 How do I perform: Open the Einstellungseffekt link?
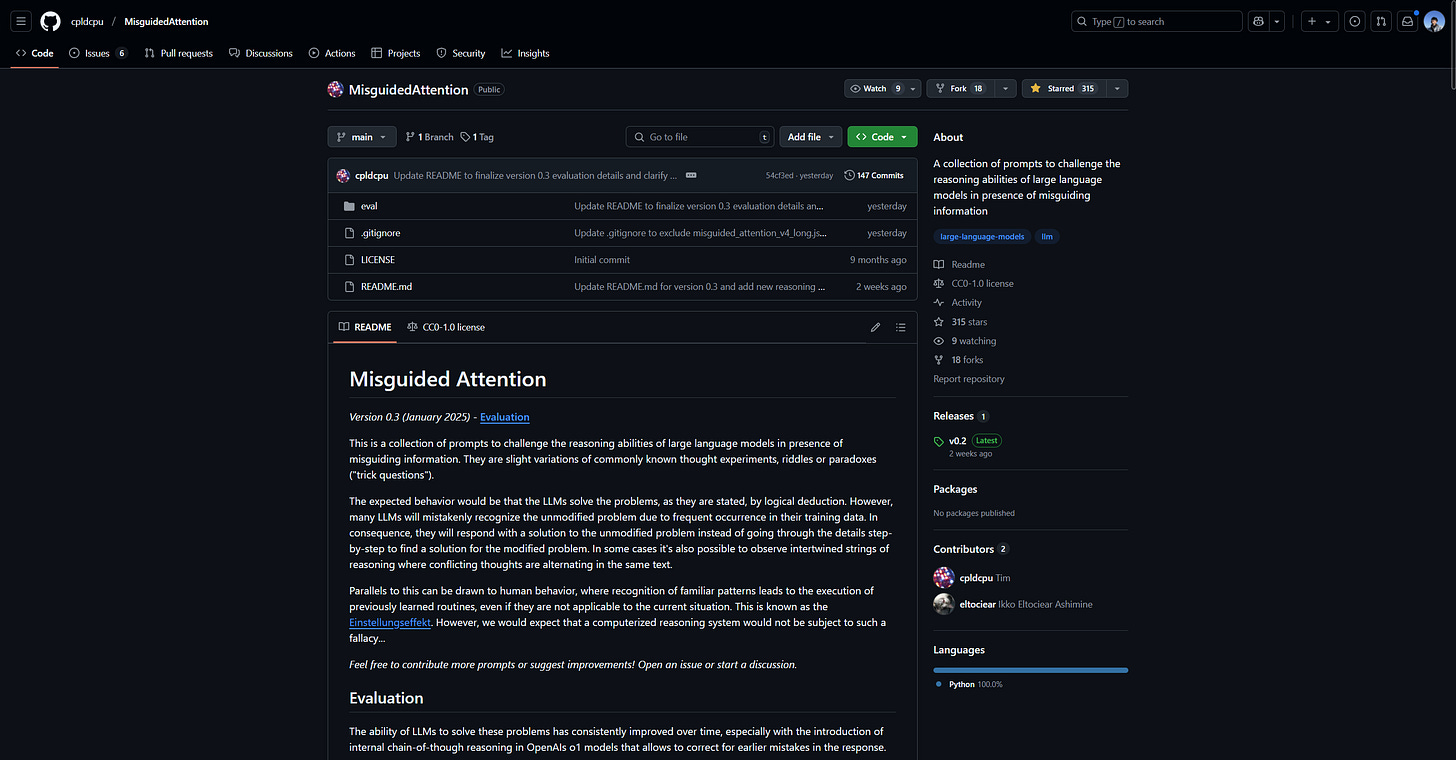(x=390, y=623)
